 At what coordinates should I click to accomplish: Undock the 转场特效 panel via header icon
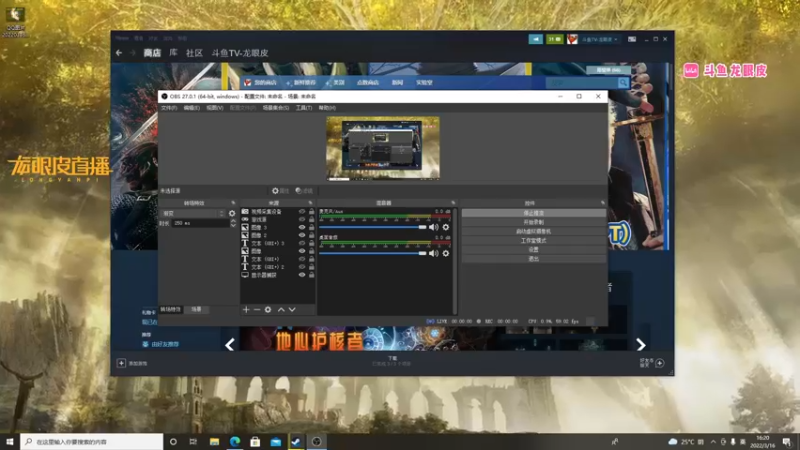tap(233, 203)
